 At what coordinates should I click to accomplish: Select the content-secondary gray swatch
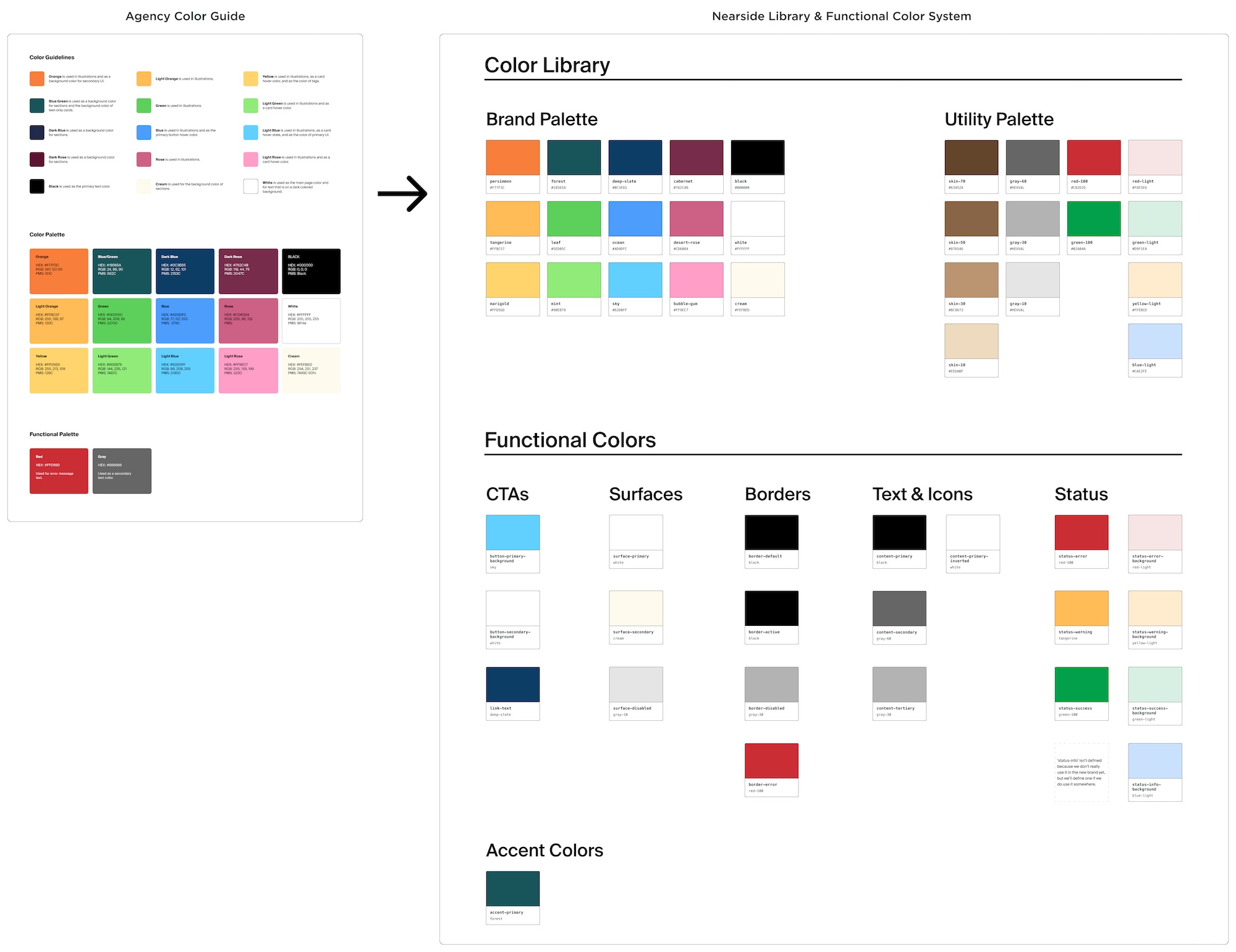(x=899, y=609)
